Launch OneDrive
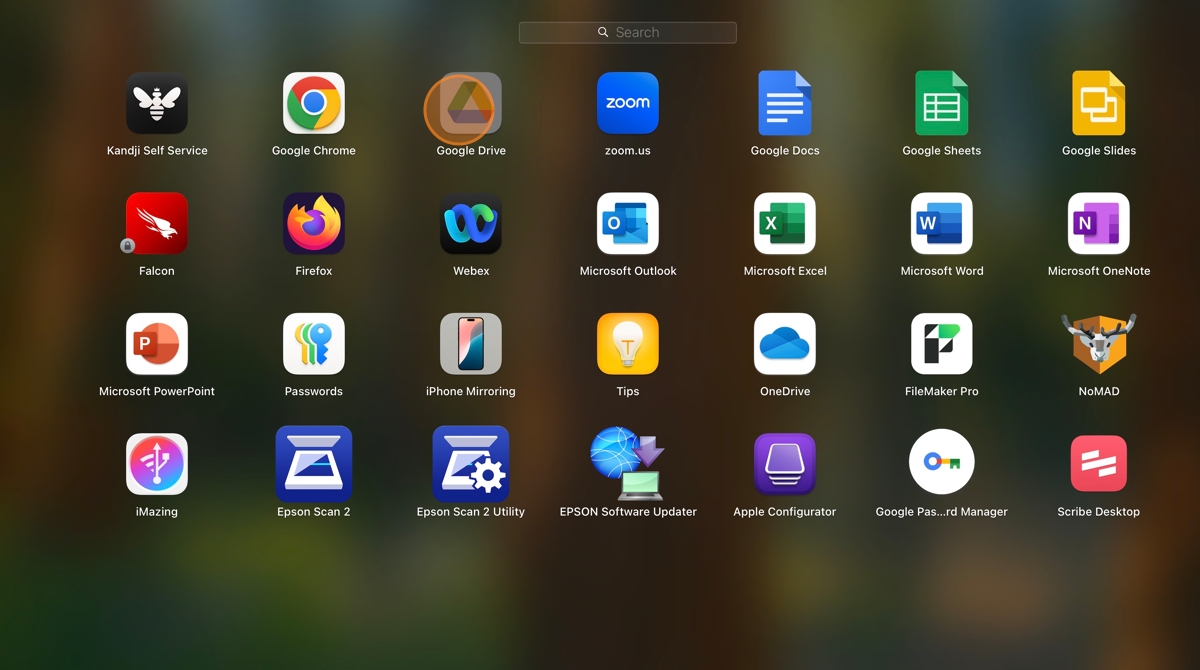The height and width of the screenshot is (670, 1200). point(785,344)
